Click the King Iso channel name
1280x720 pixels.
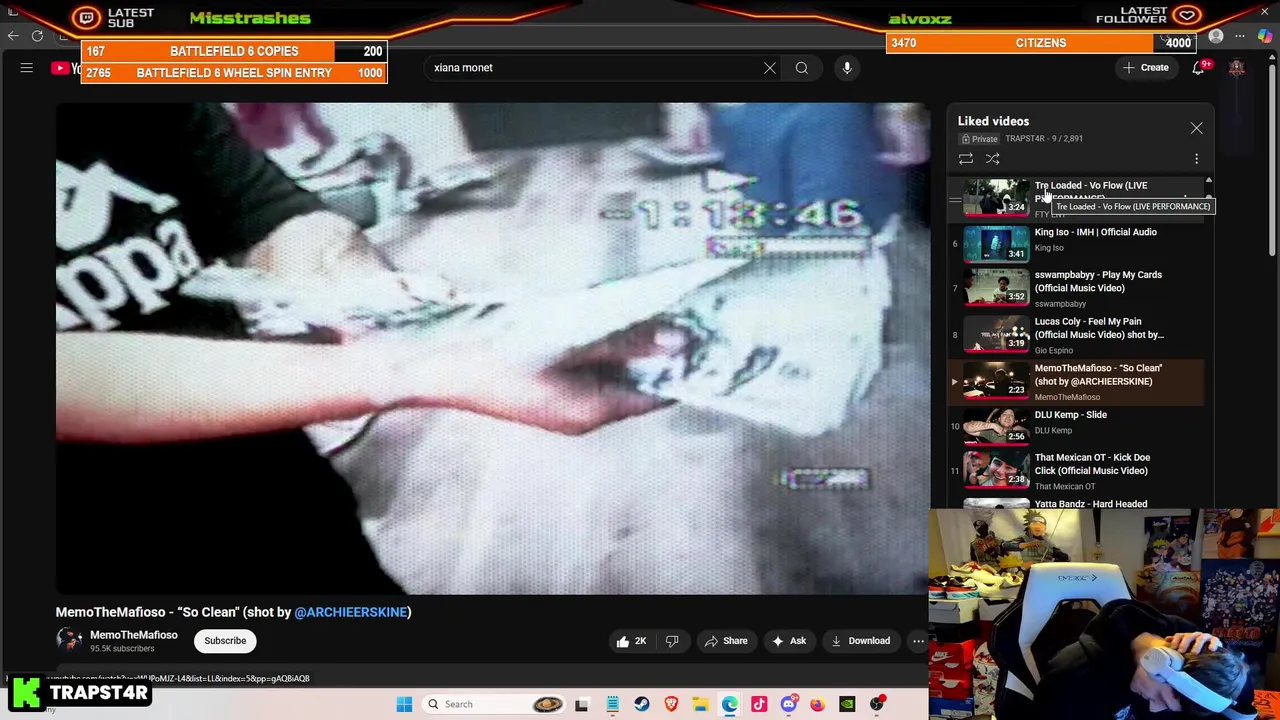click(x=1049, y=248)
